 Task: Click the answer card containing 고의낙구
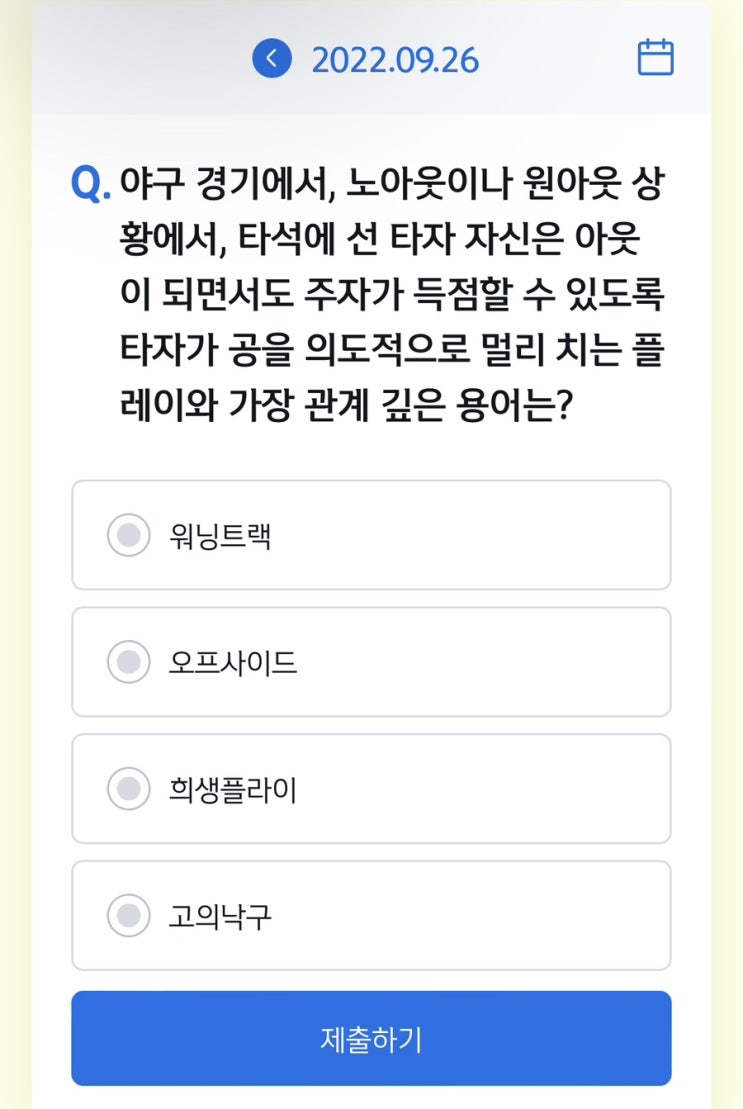[470, 915]
